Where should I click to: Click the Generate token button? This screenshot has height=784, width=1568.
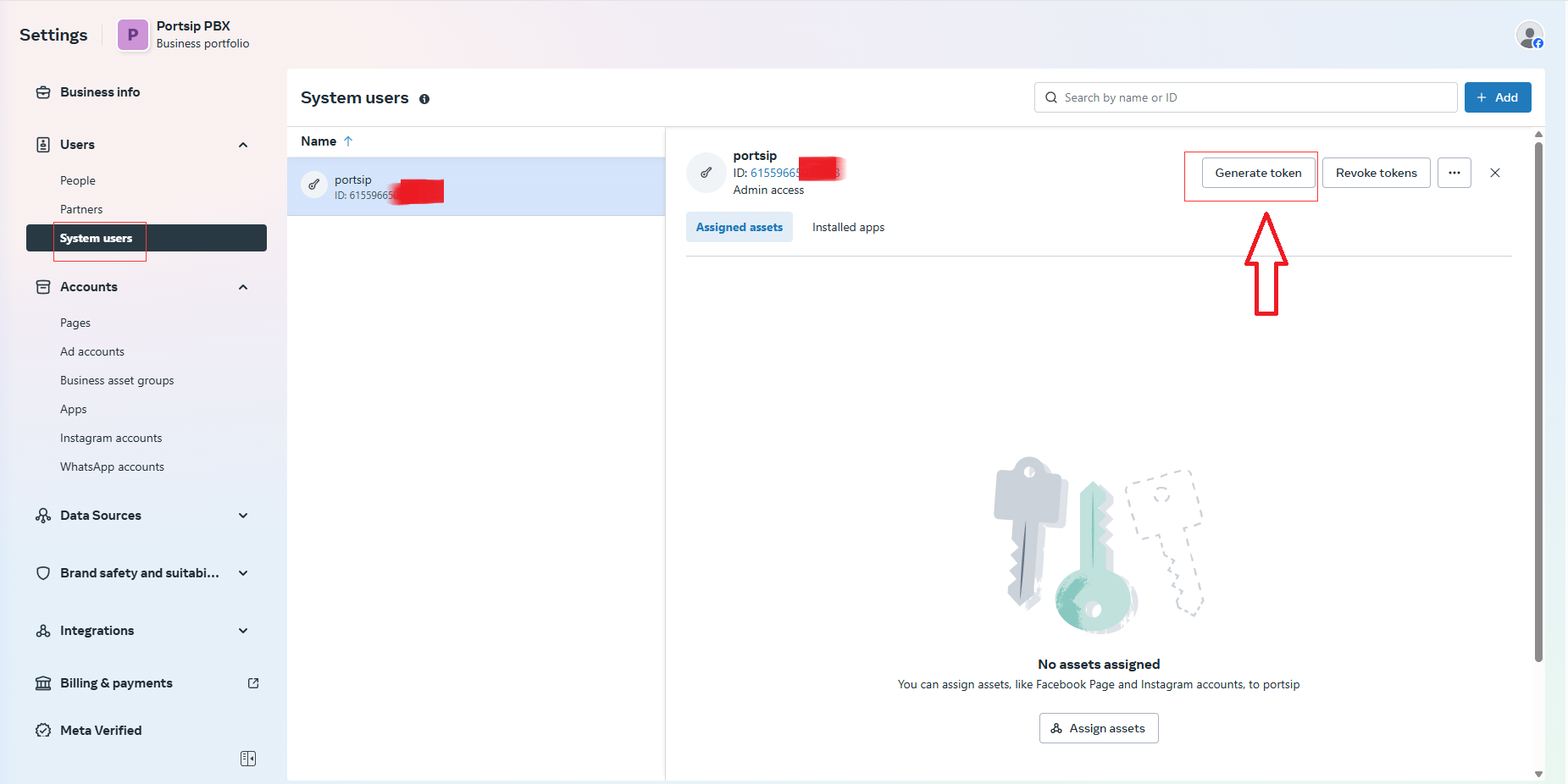coord(1258,173)
